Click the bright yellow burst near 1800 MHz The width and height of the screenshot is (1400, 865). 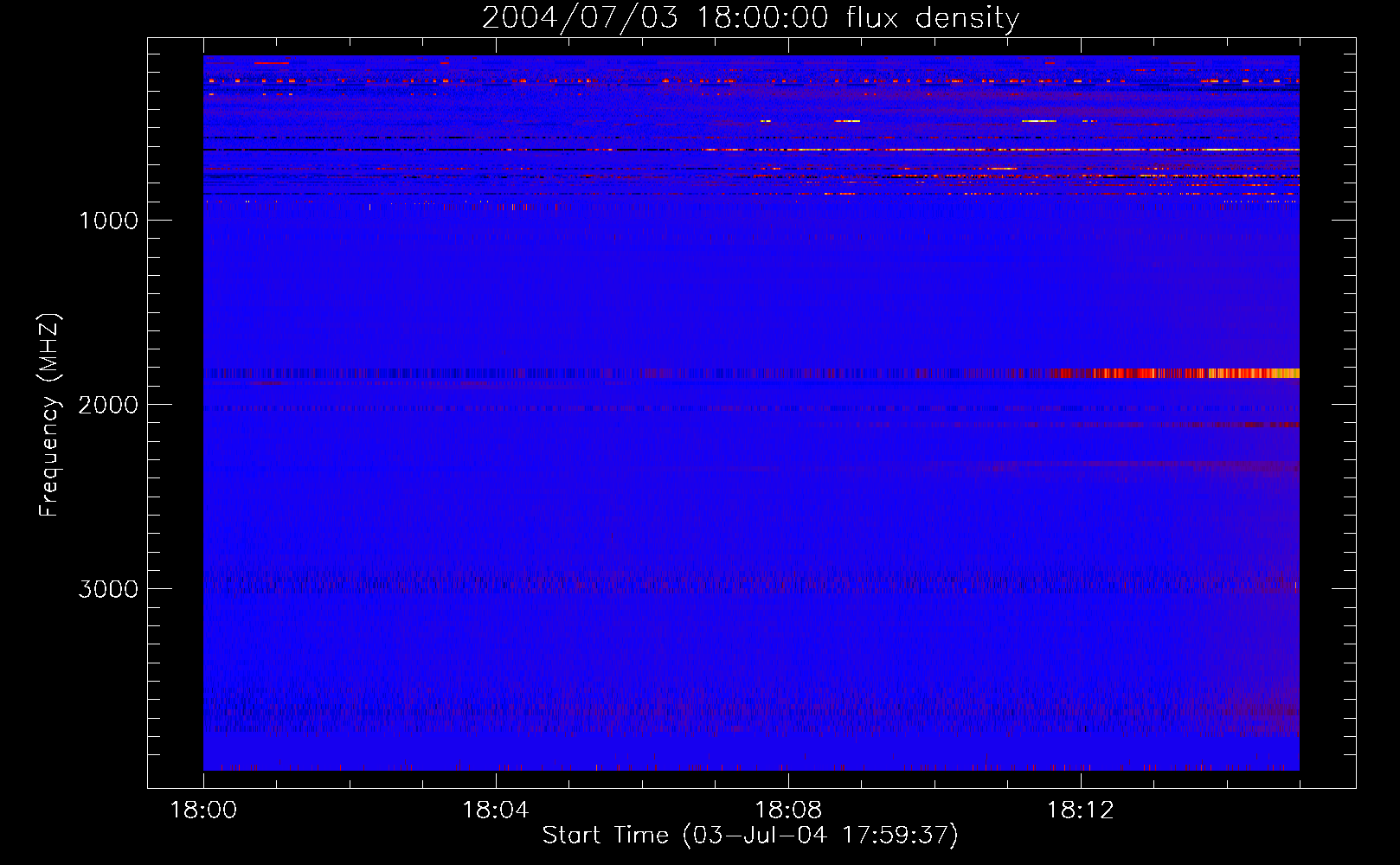[x=1255, y=374]
